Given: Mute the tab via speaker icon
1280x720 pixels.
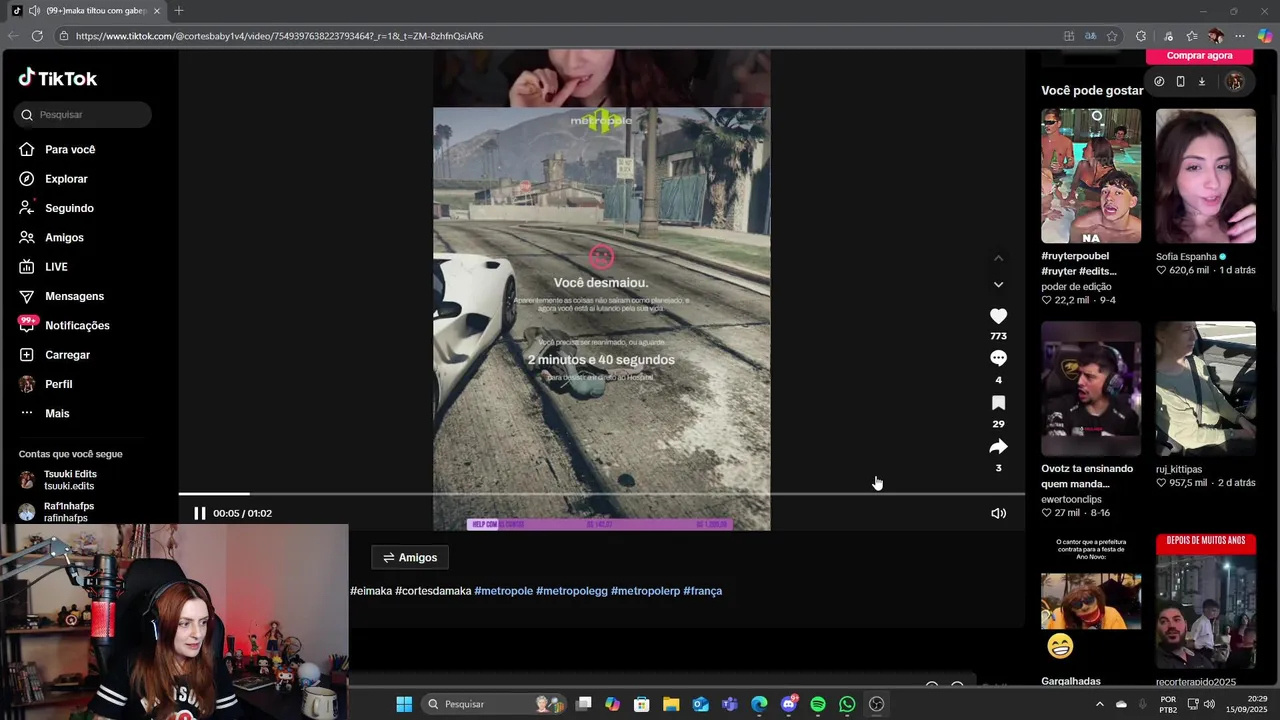Looking at the screenshot, I should click(x=34, y=11).
